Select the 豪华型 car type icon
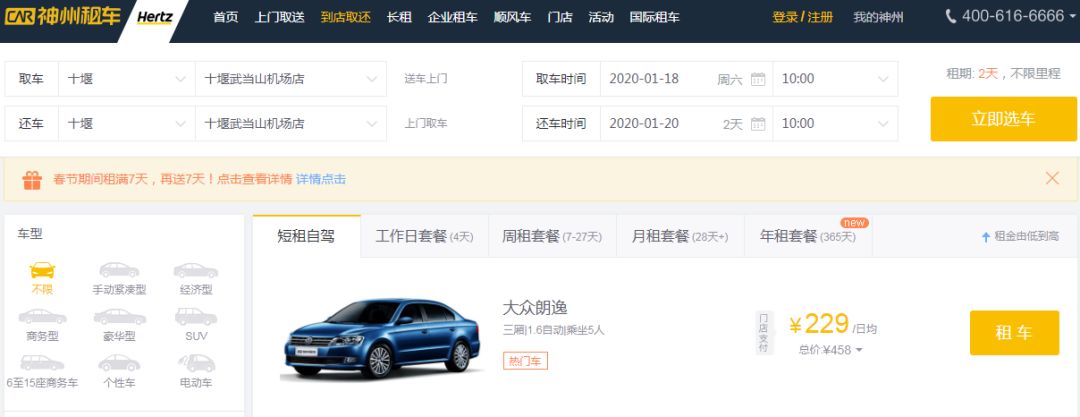 119,316
